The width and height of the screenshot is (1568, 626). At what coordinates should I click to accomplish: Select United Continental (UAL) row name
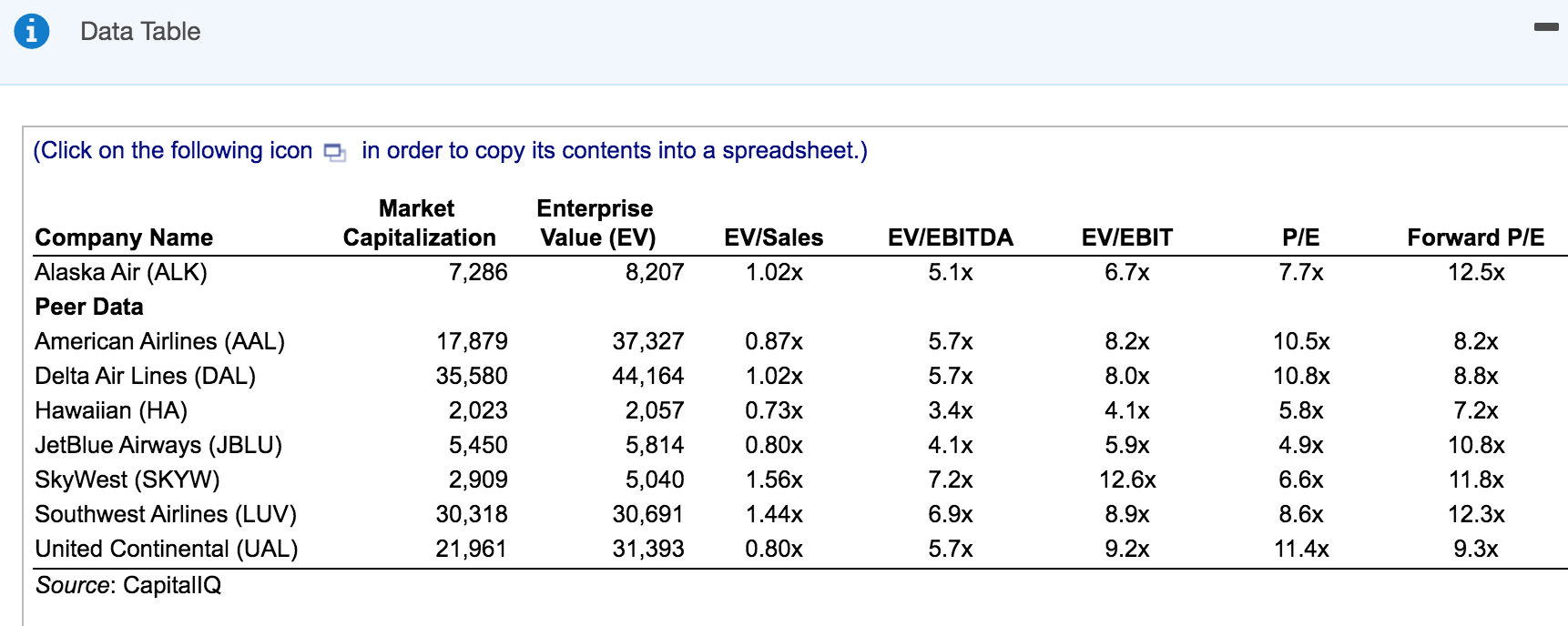[x=167, y=549]
